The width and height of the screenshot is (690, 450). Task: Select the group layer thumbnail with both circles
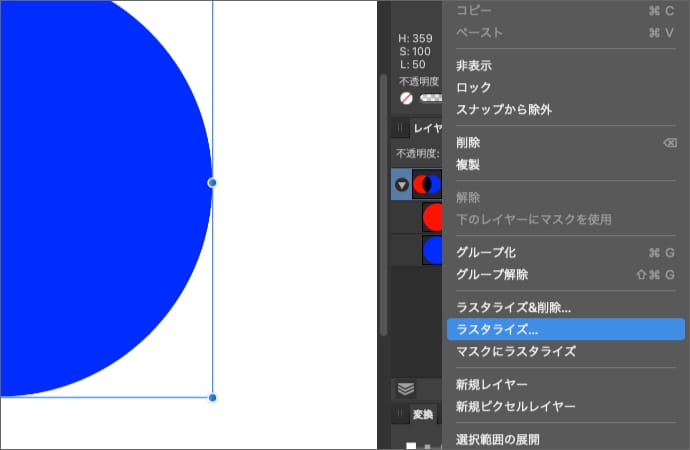point(427,184)
